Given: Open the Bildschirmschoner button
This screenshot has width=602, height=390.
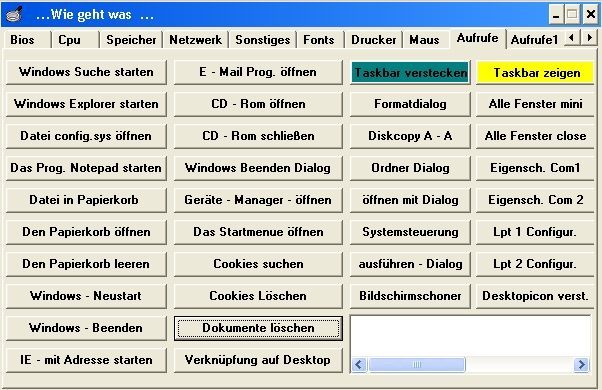Looking at the screenshot, I should (x=410, y=296).
